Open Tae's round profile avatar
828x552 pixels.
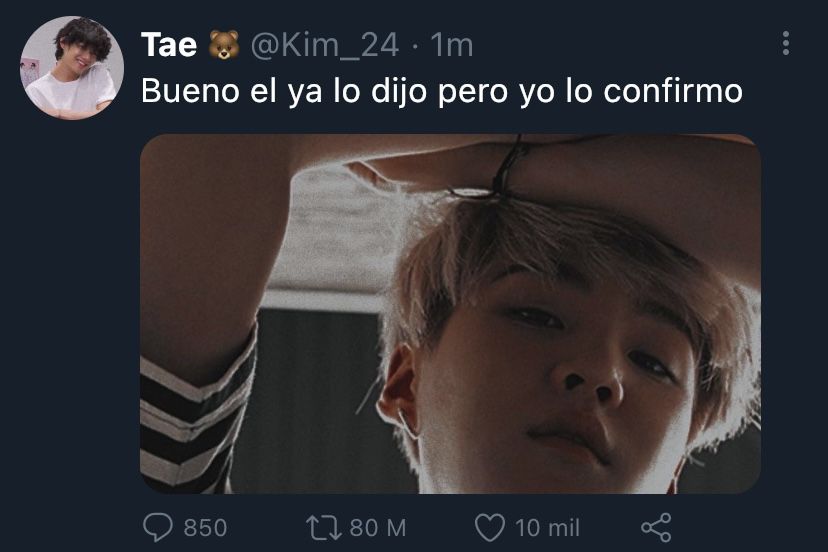tap(72, 68)
